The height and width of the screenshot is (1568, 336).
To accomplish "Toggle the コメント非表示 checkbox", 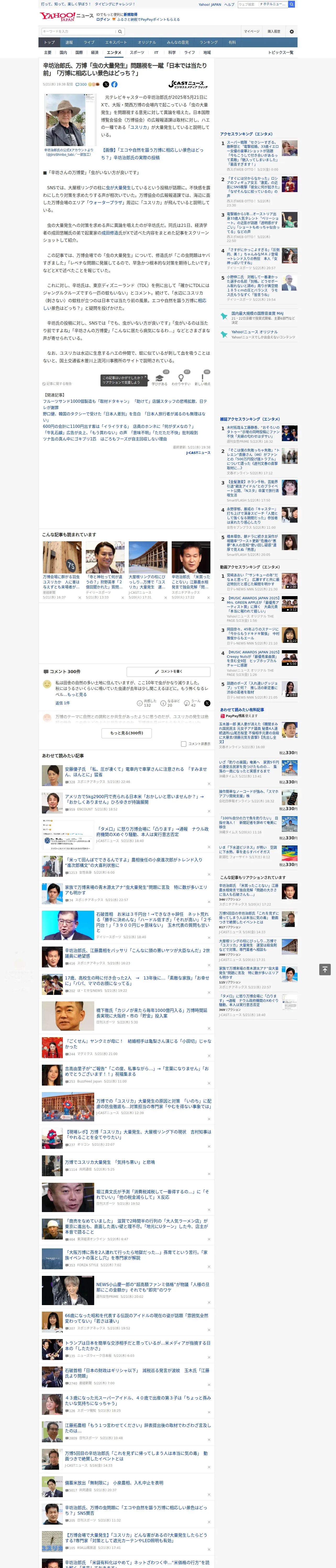I will [183, 744].
